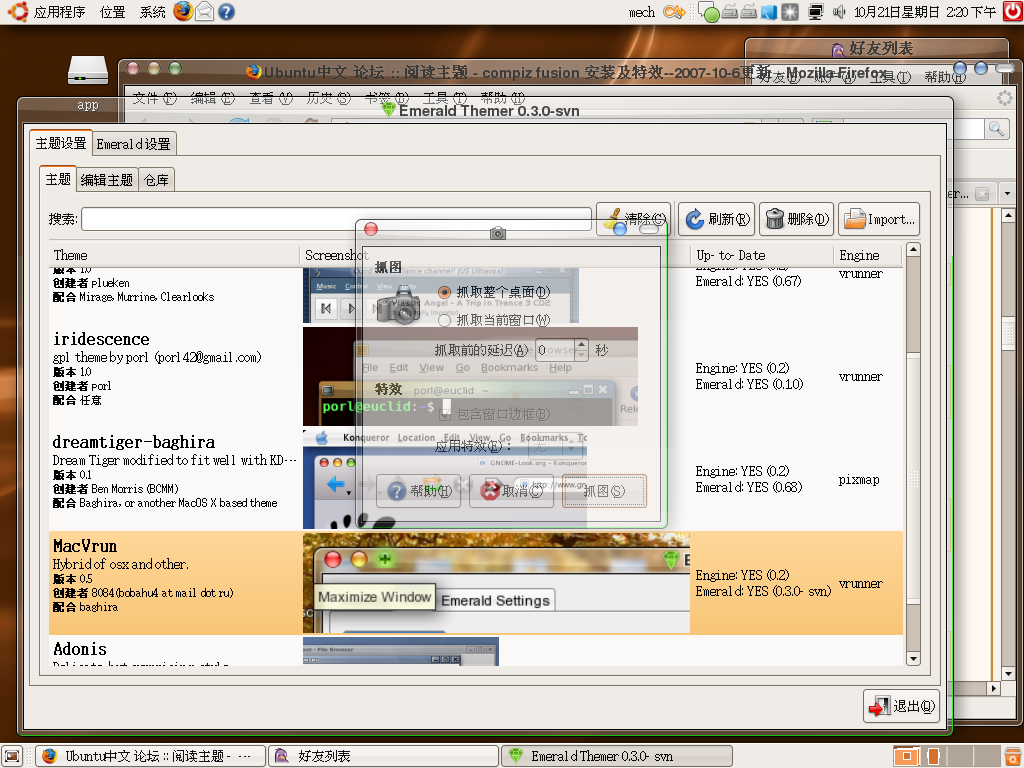Select 抓取整个桌面 (grab whole desktop) option

(x=494, y=292)
